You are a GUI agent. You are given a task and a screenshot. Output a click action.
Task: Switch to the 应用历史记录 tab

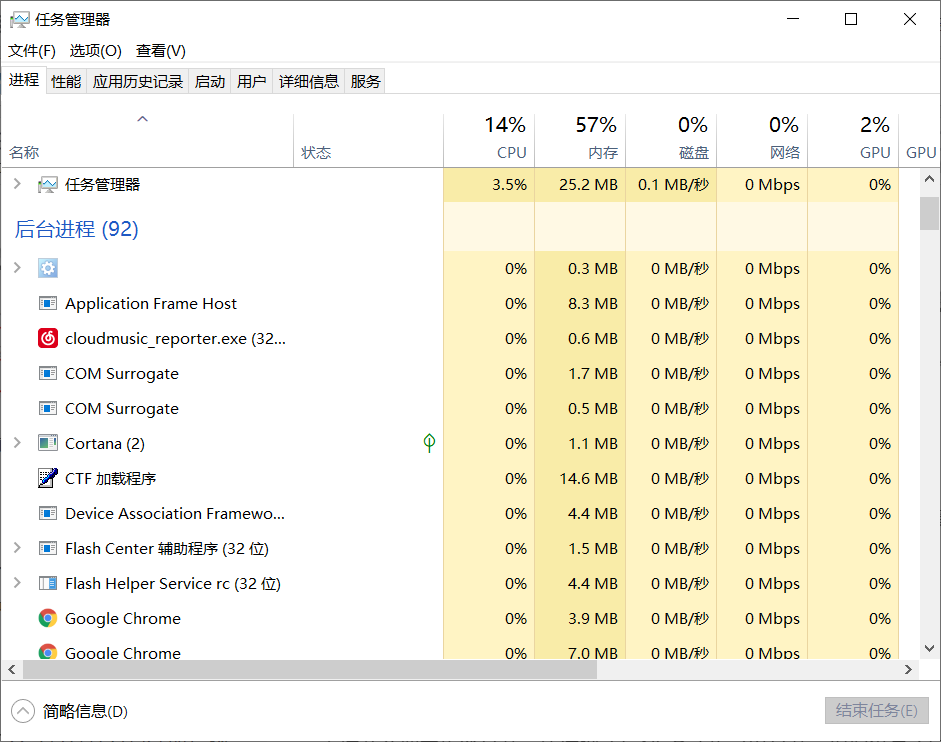click(x=137, y=81)
